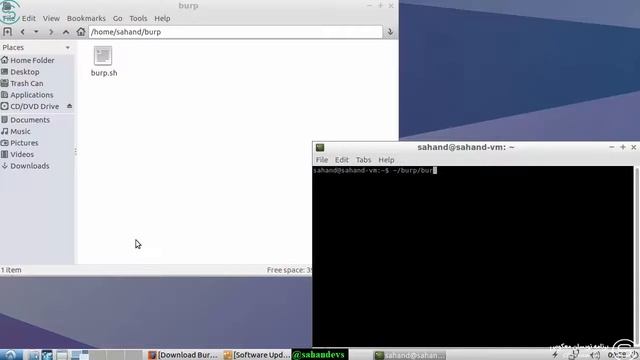Click the terminal vertical scrollbar
This screenshot has width=640, height=360.
(x=636, y=256)
